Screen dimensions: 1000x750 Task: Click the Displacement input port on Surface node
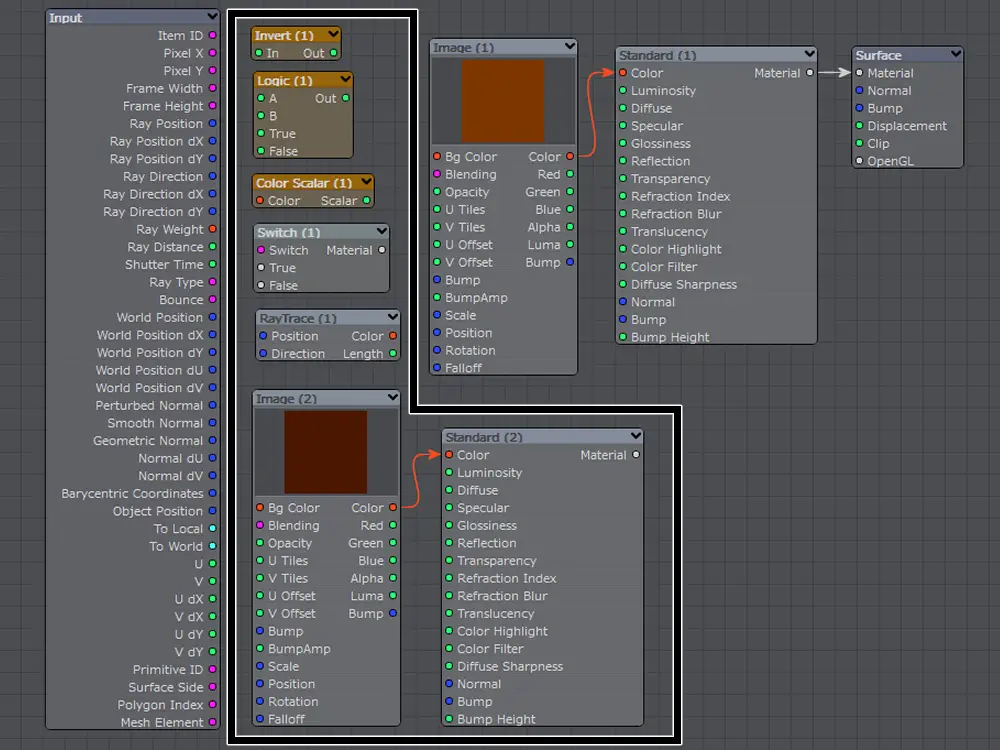point(859,126)
